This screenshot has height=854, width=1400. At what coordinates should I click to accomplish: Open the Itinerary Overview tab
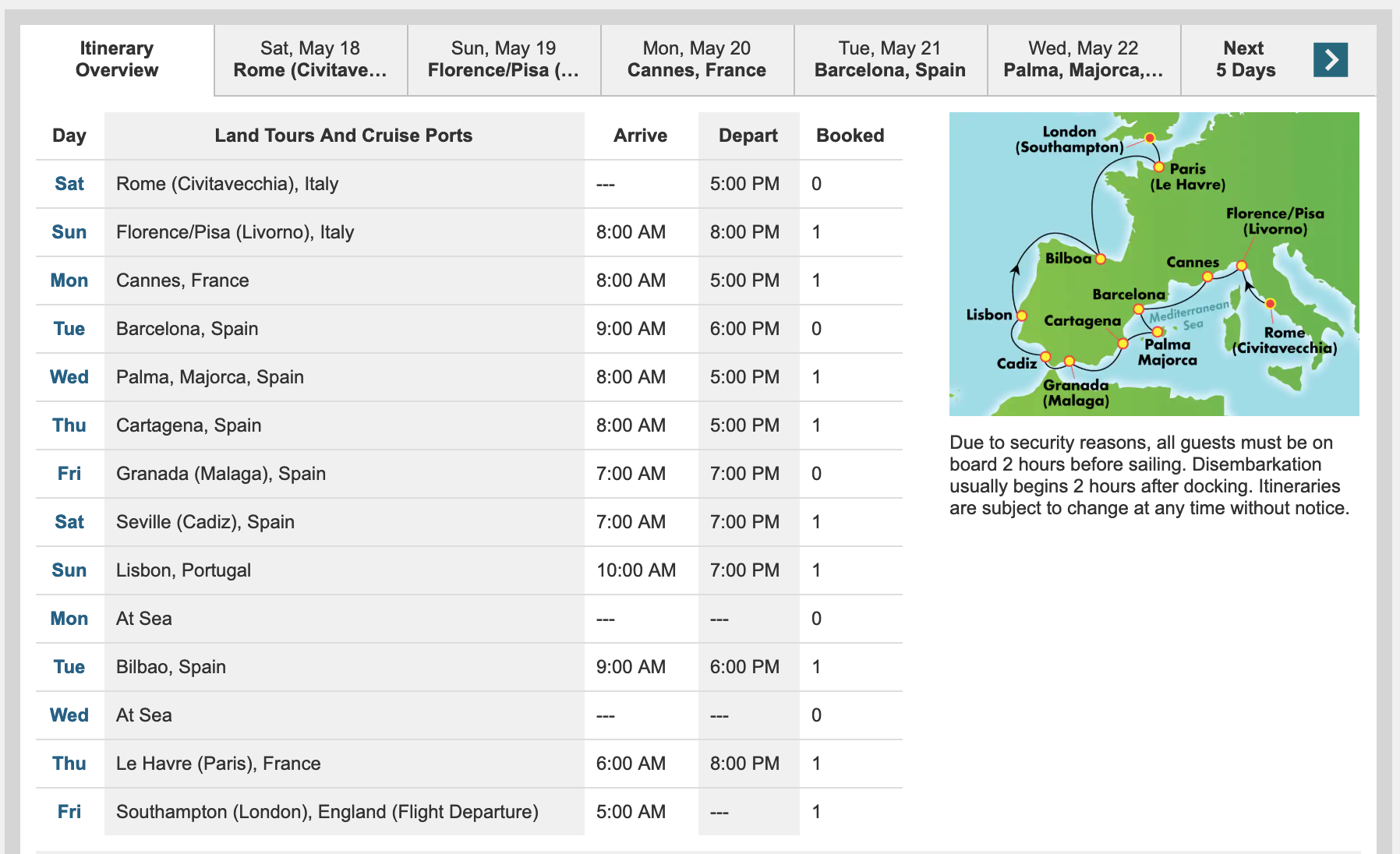[x=117, y=60]
